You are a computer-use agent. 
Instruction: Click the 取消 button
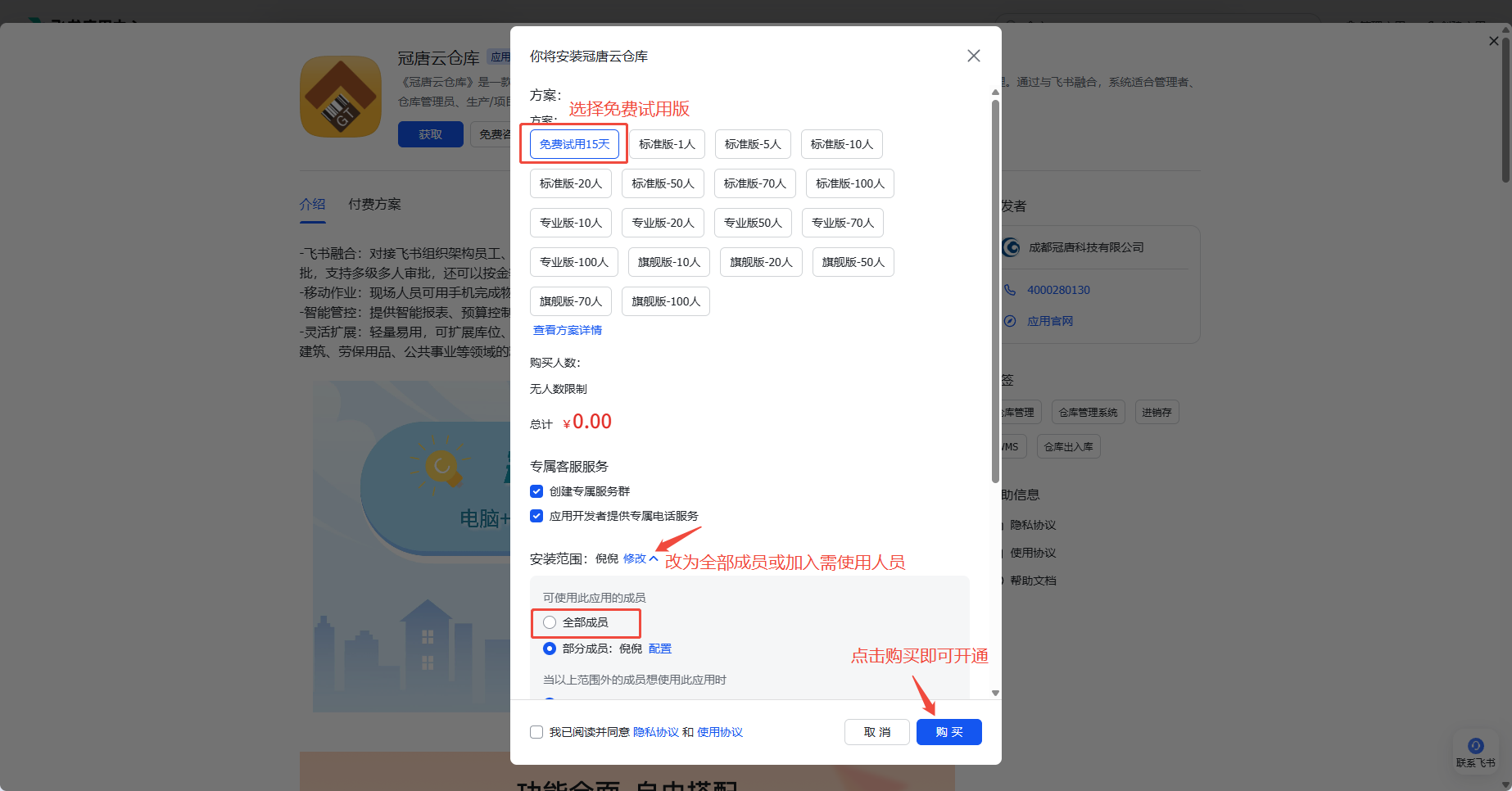[x=877, y=732]
